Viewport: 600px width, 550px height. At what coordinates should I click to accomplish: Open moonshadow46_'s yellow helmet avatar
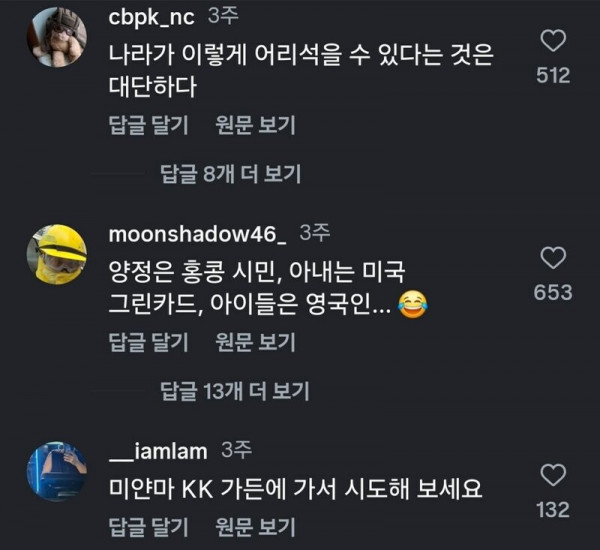click(61, 255)
